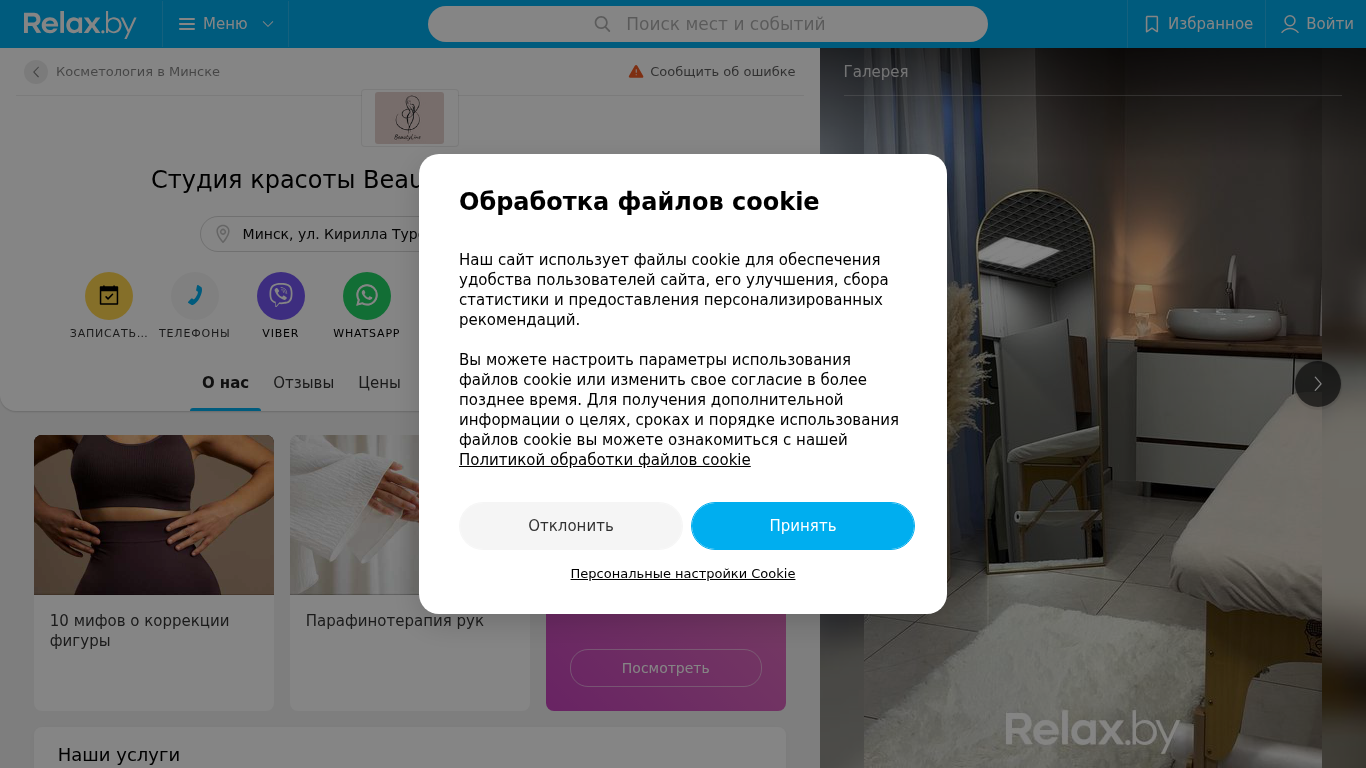Expand the Меню dropdown
The width and height of the screenshot is (1366, 768).
(226, 24)
